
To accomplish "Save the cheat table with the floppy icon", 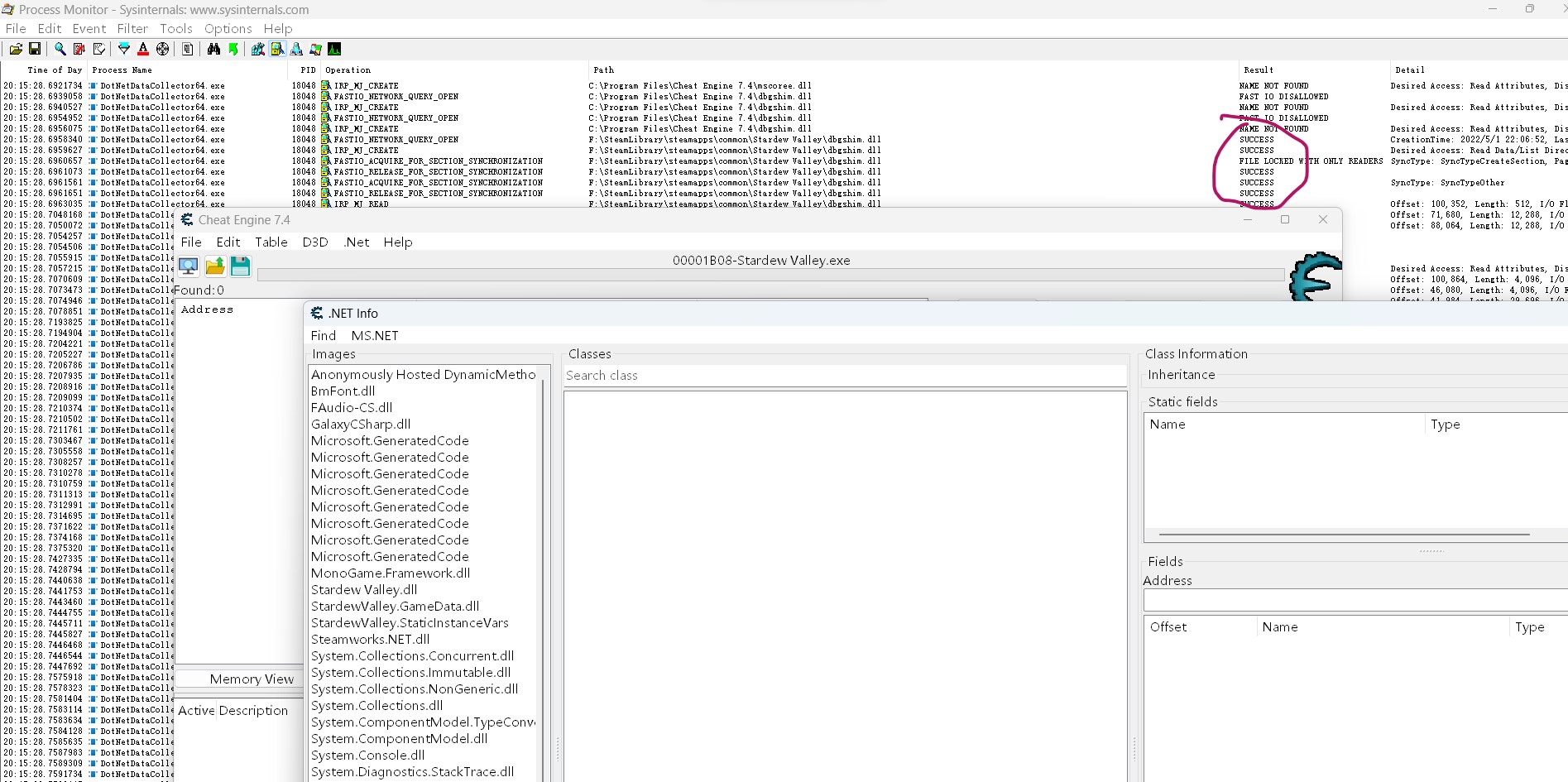I will 240,266.
